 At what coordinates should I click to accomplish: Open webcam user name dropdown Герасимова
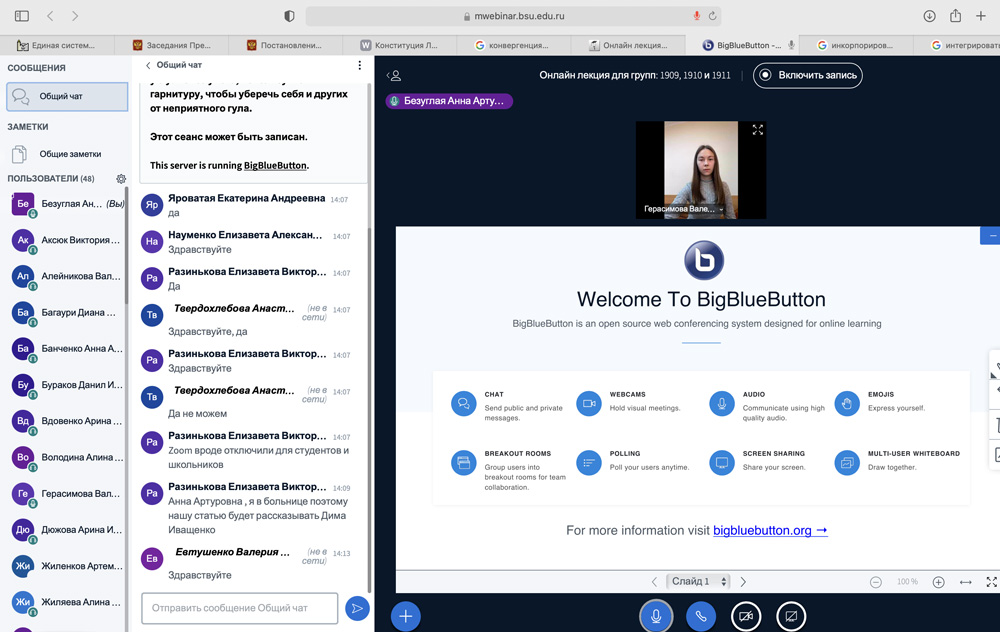click(x=684, y=209)
